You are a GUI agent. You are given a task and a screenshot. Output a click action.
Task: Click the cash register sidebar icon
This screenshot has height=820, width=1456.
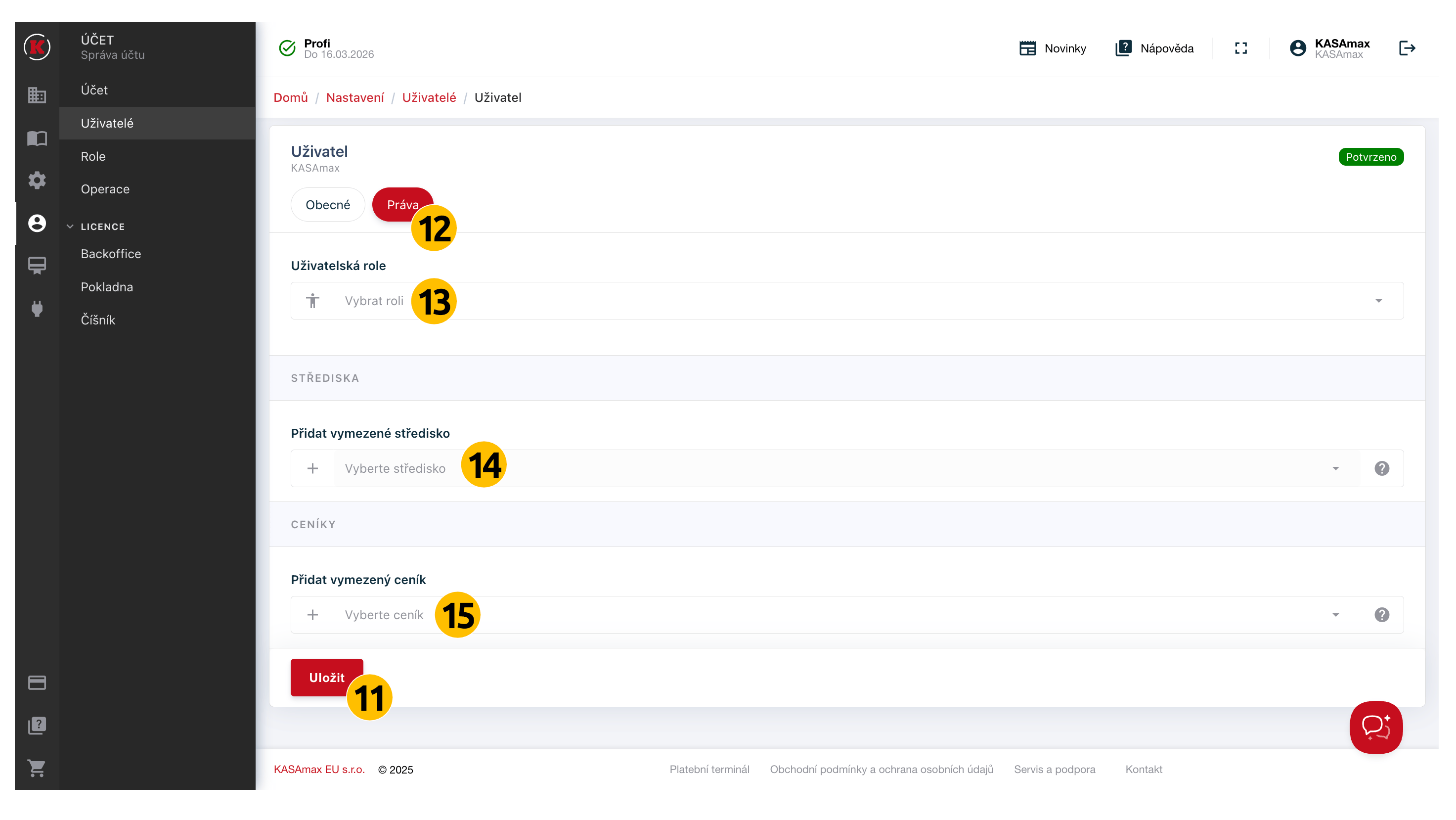(x=37, y=265)
